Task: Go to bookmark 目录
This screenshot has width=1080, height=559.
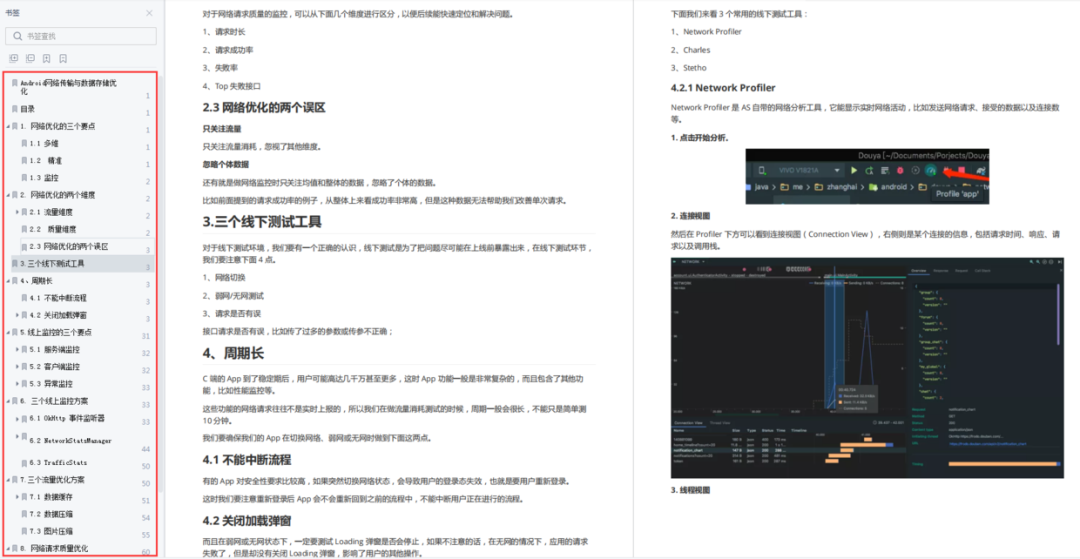Action: [x=28, y=109]
